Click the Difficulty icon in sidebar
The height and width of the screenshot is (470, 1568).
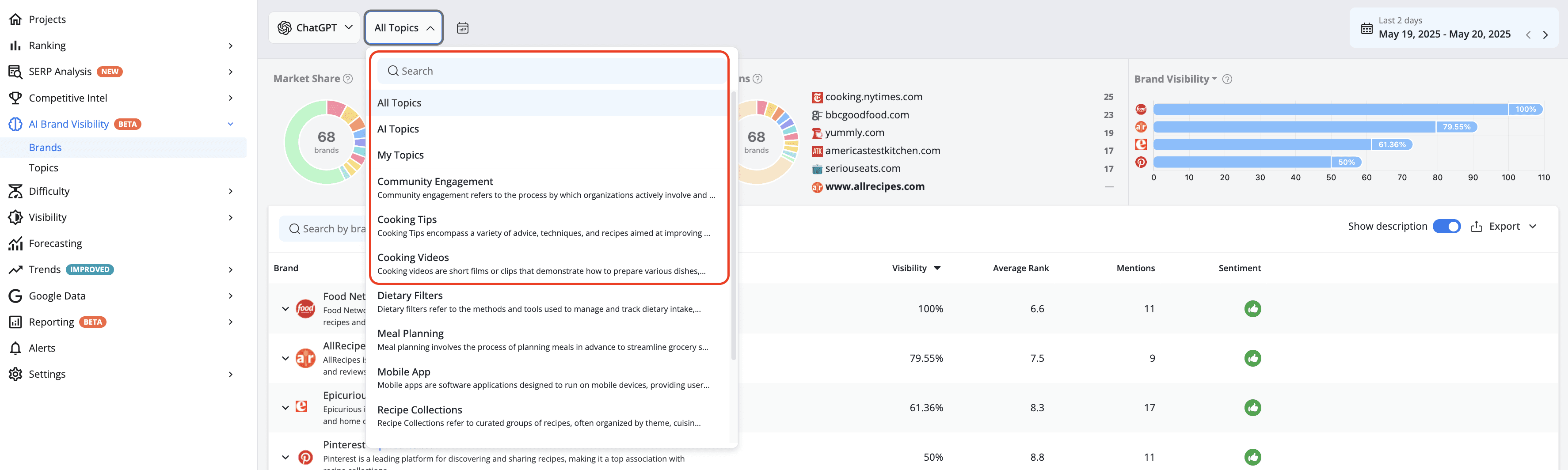click(x=15, y=191)
